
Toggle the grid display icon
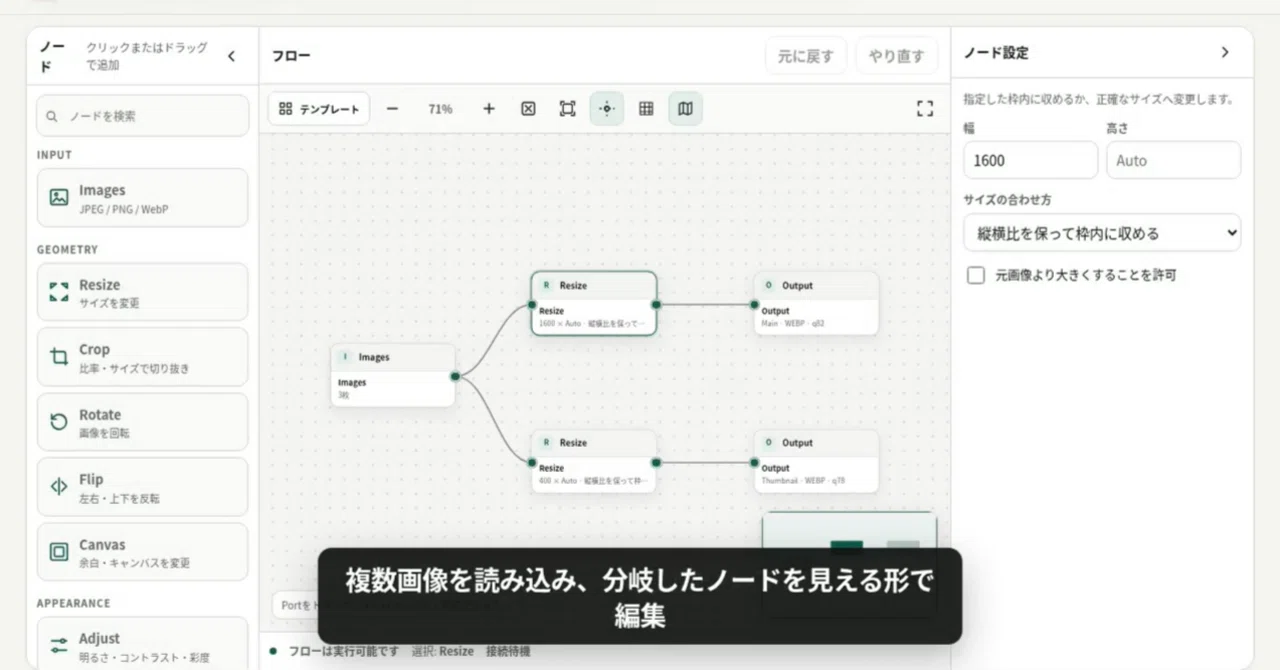[646, 109]
